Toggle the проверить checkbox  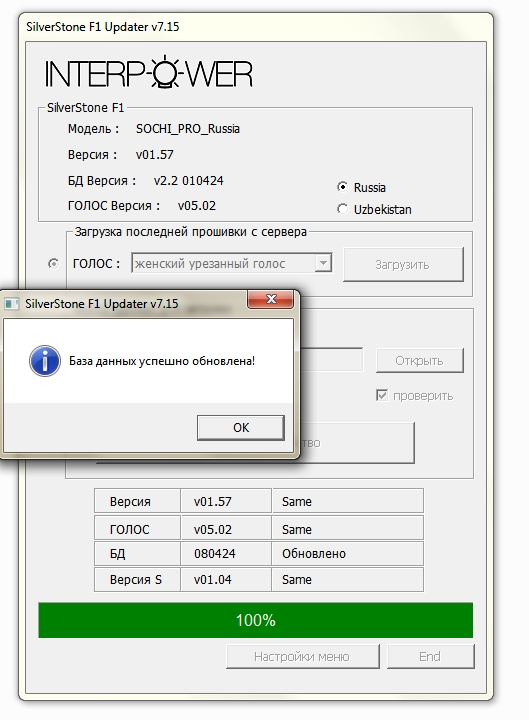click(382, 395)
